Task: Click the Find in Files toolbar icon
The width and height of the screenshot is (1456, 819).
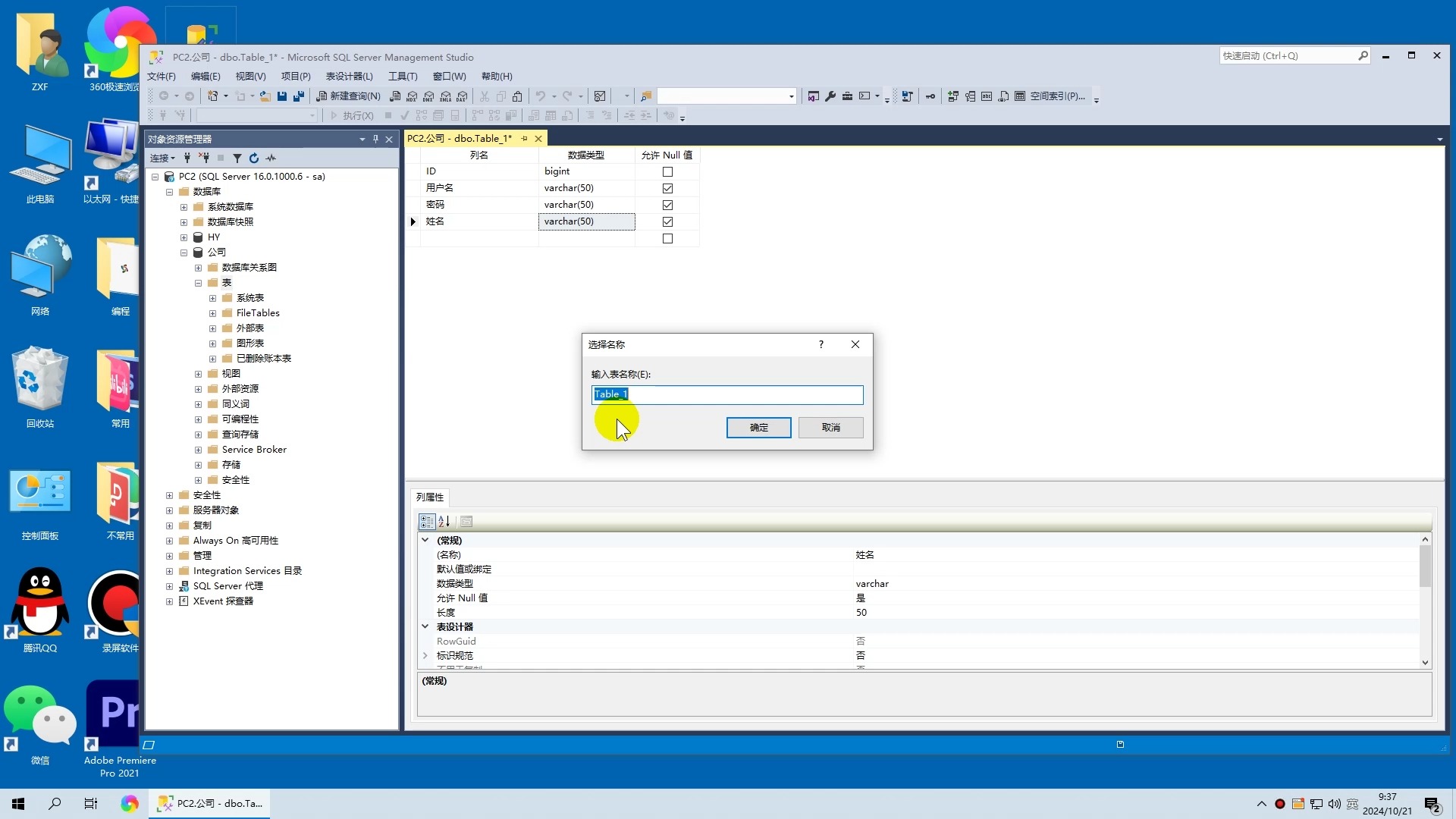Action: point(646,96)
